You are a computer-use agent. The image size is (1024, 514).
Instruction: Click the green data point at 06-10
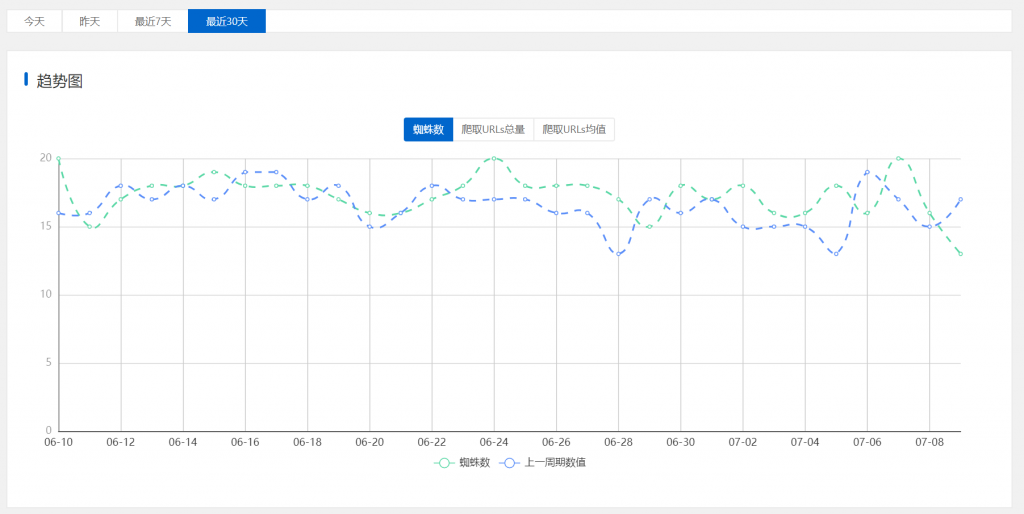[x=59, y=159]
